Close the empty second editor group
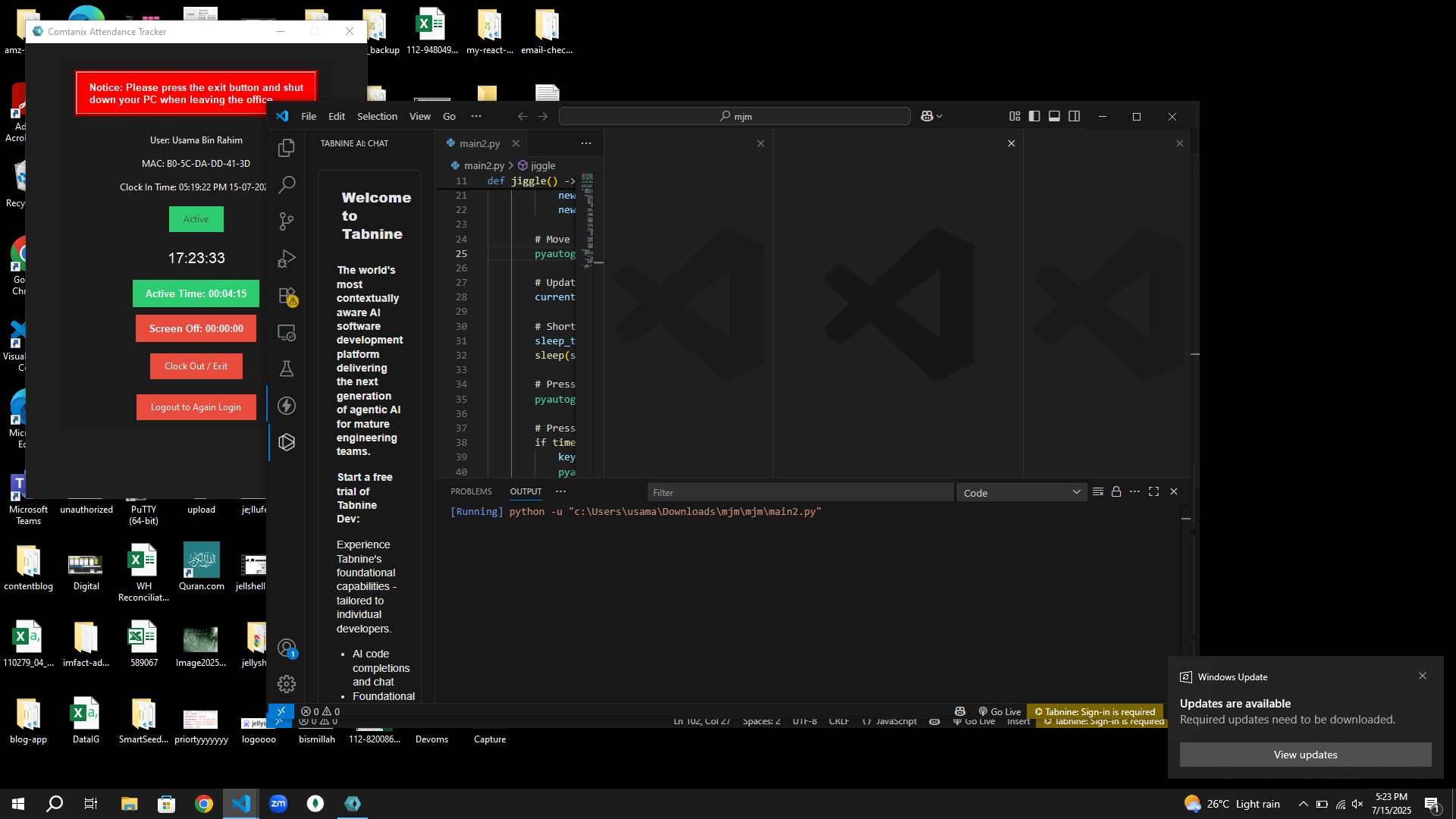The width and height of the screenshot is (1456, 819). (761, 143)
